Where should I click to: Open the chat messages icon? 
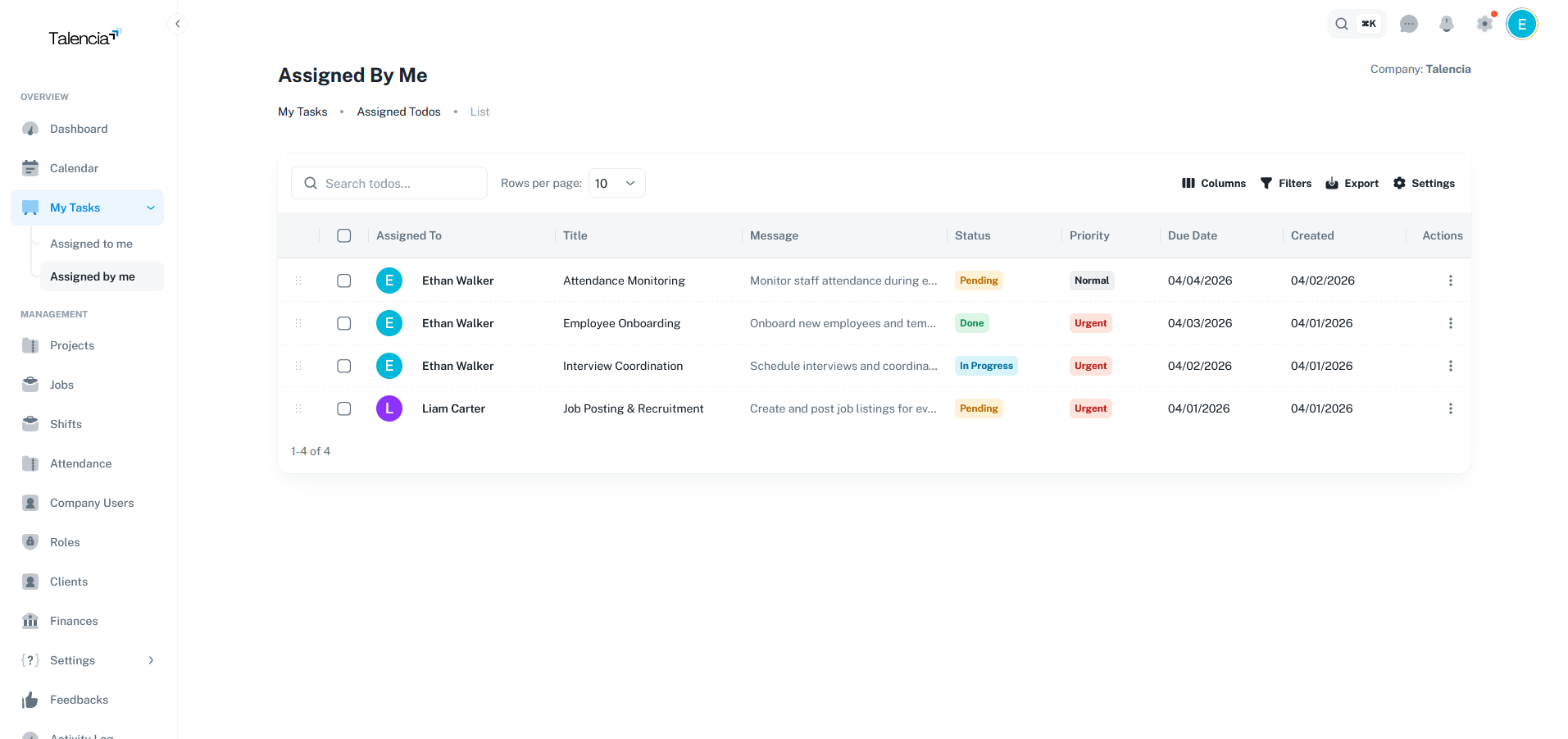pos(1408,24)
